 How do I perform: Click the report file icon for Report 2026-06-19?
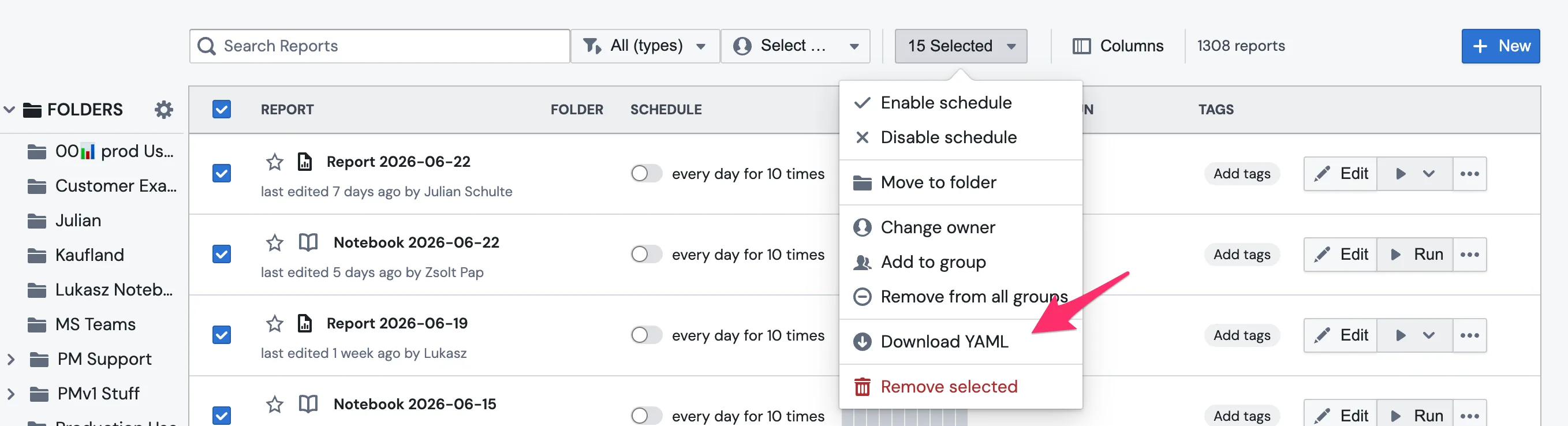(304, 324)
